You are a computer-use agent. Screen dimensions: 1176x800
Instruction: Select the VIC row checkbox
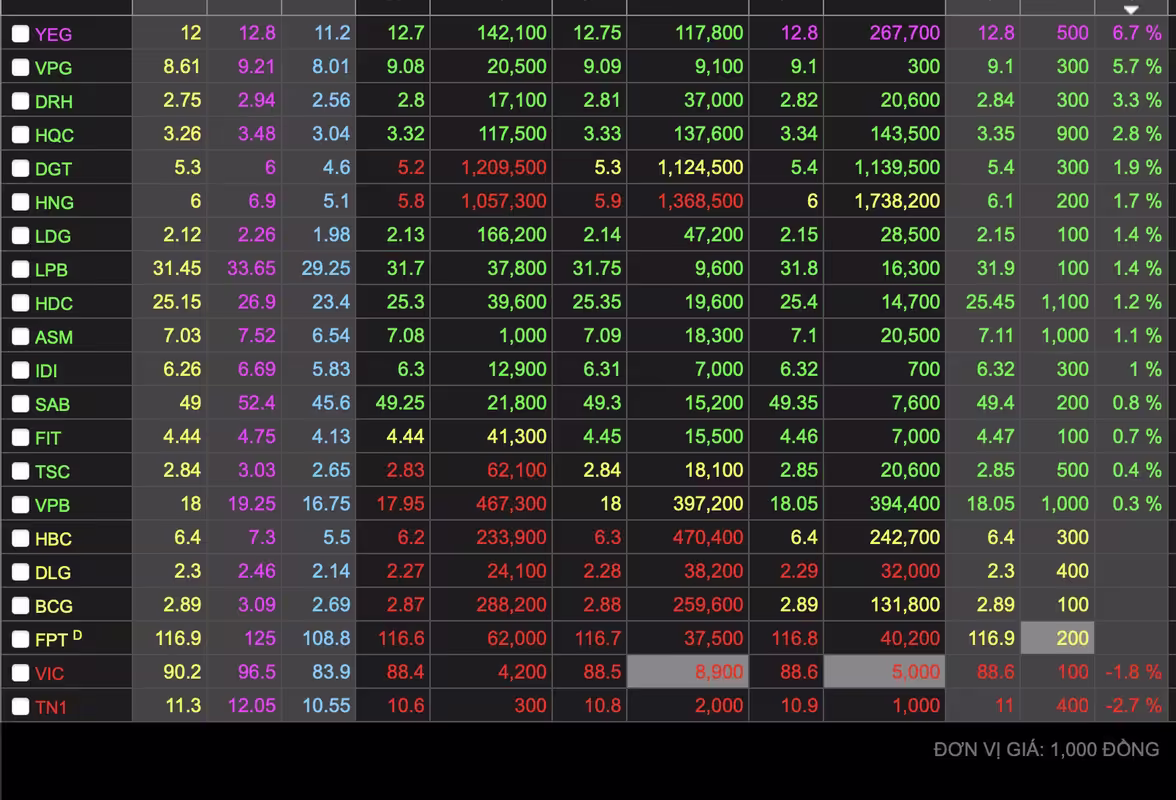point(20,673)
